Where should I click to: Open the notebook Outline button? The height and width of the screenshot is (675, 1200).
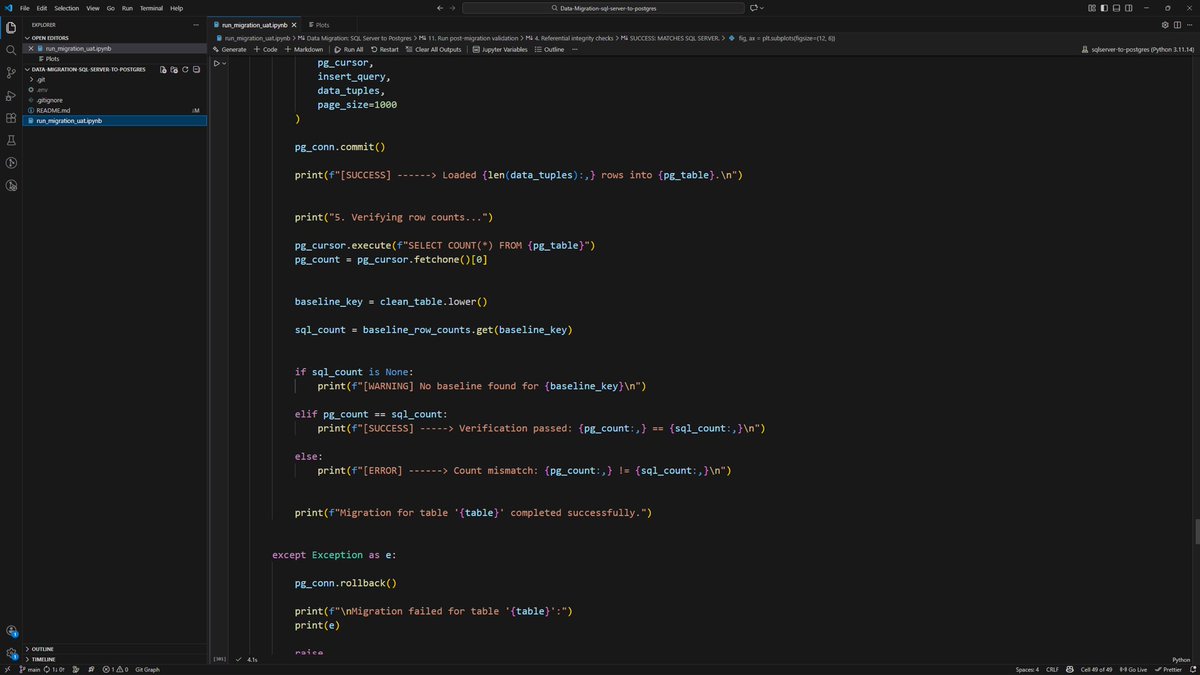550,49
